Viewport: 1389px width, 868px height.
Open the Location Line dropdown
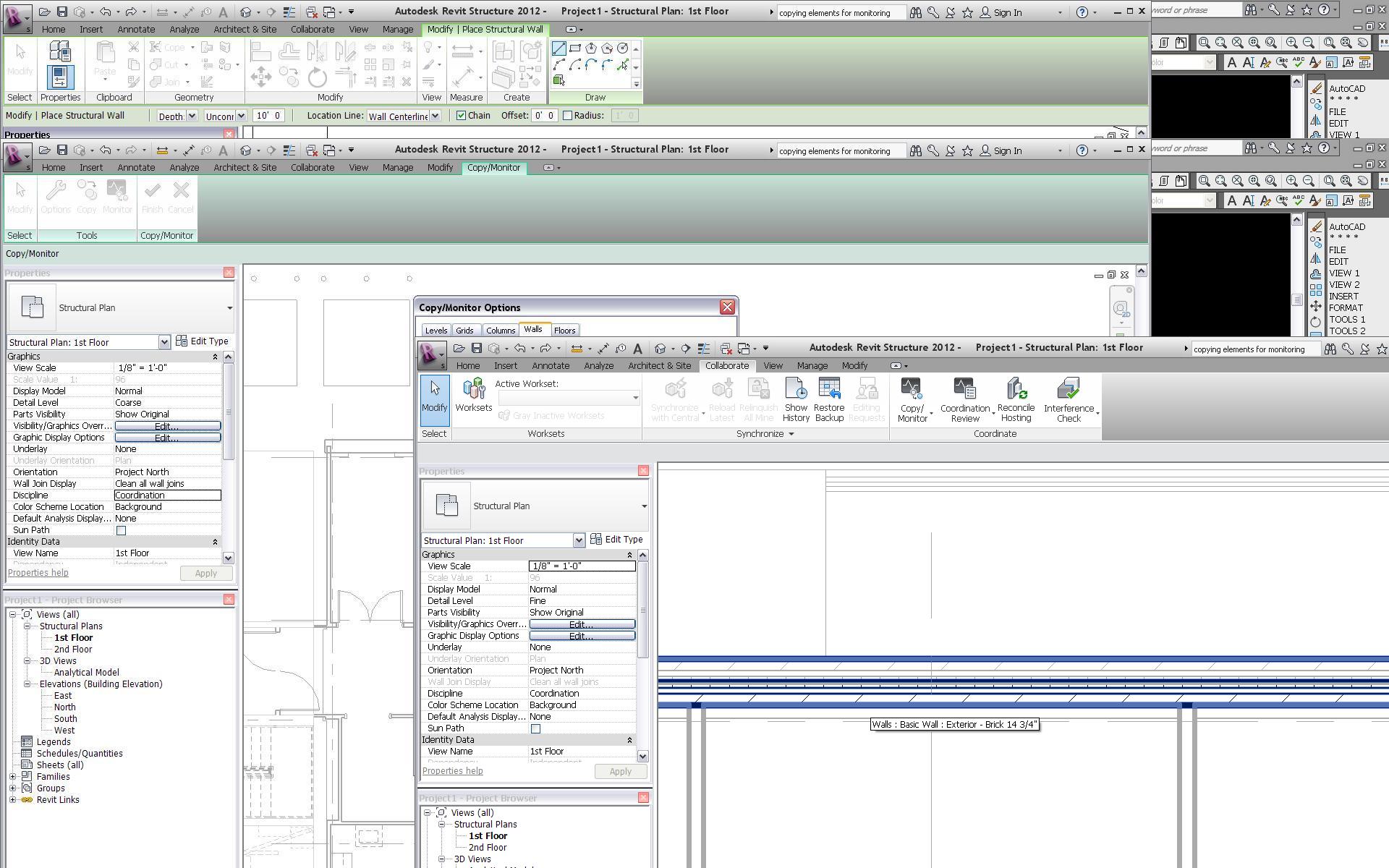[435, 116]
